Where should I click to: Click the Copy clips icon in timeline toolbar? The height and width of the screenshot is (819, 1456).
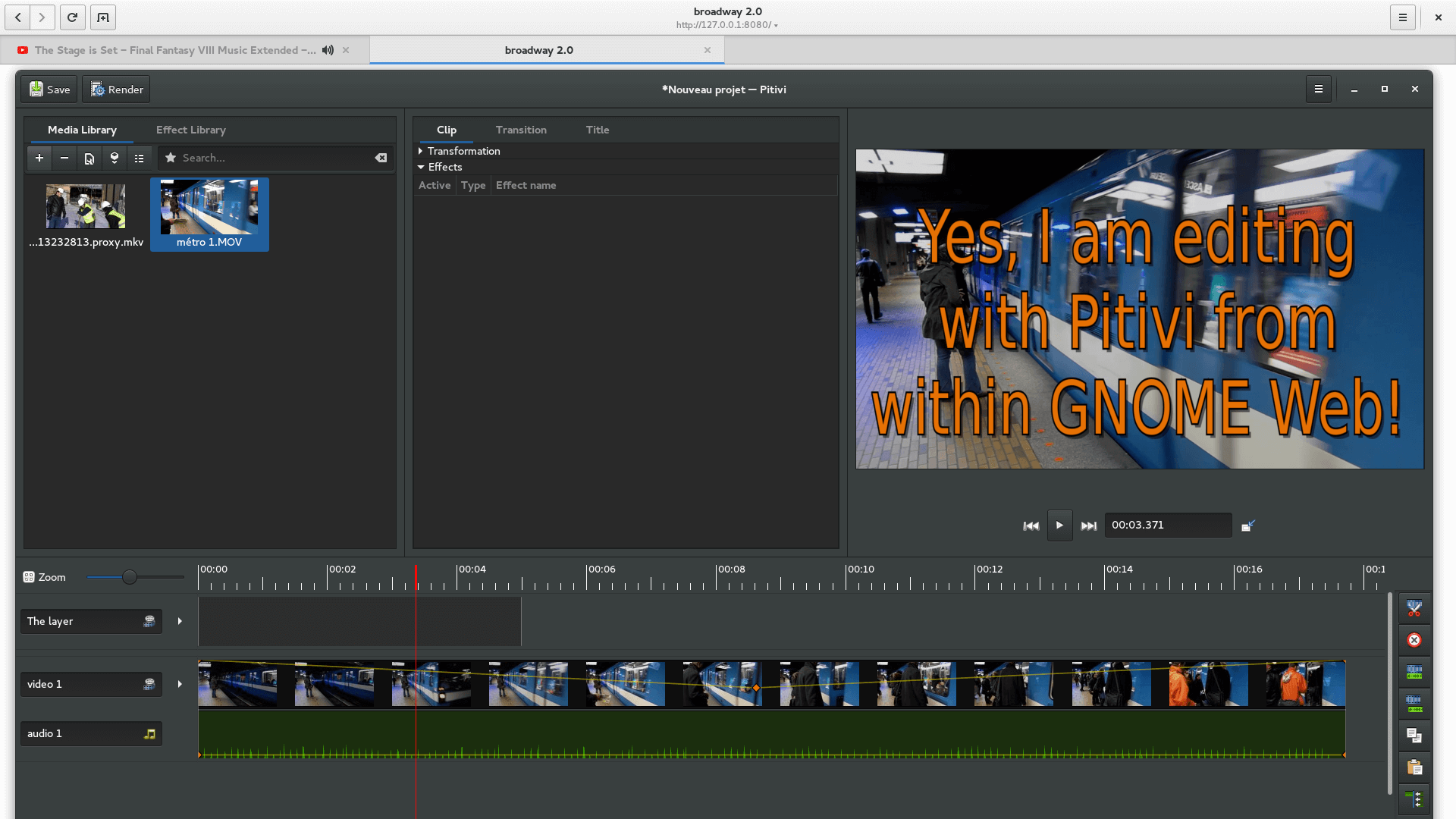(1414, 736)
